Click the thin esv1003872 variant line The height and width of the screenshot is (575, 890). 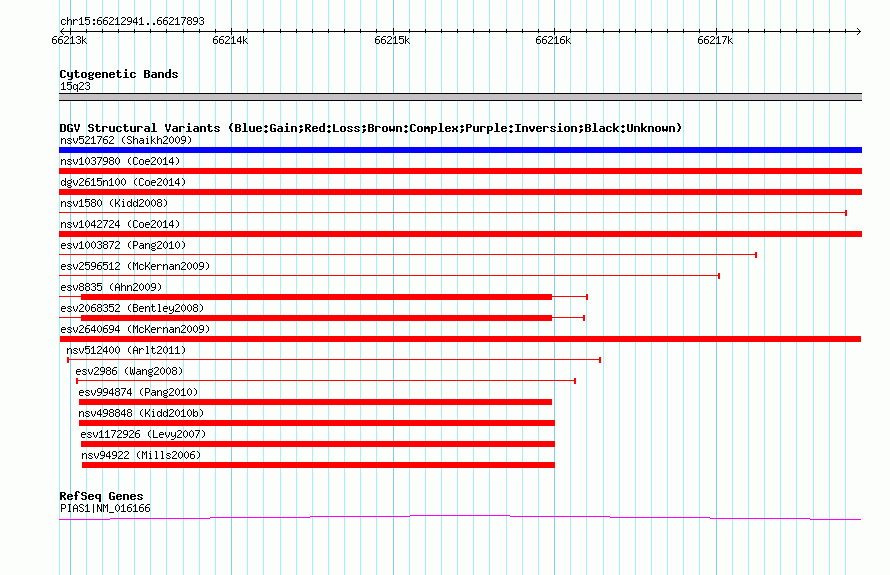(408, 255)
